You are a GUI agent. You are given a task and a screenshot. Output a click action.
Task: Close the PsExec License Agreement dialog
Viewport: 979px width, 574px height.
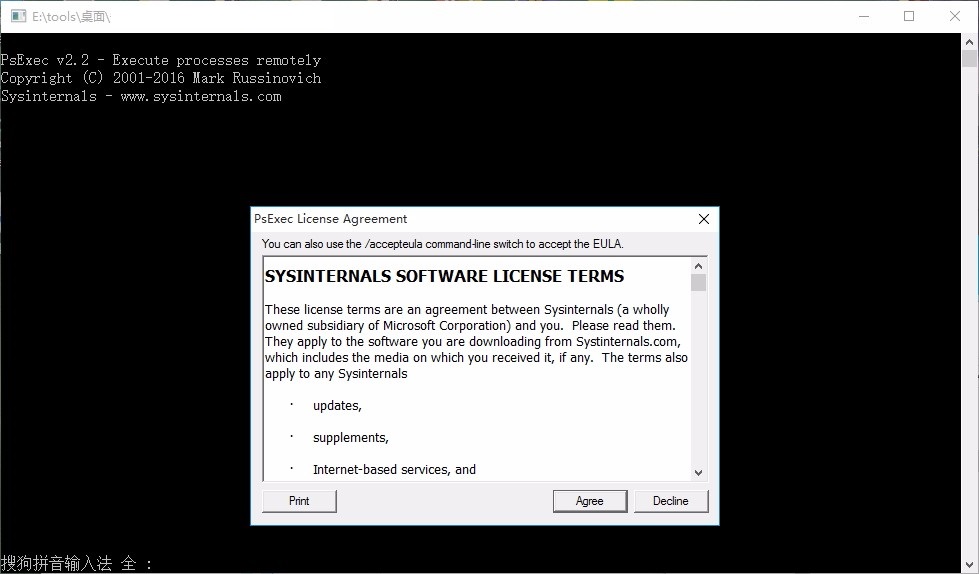[x=704, y=219]
